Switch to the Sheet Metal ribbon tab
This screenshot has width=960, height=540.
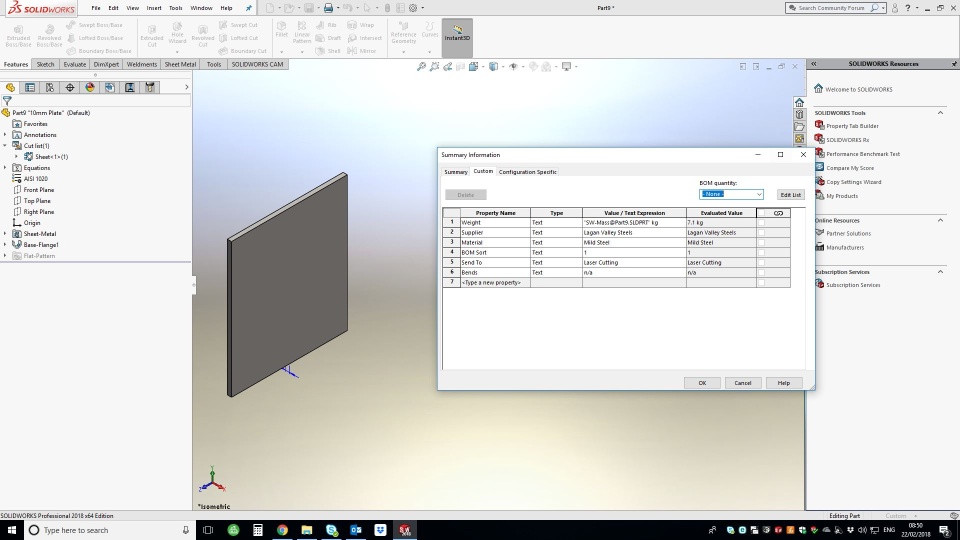(180, 64)
